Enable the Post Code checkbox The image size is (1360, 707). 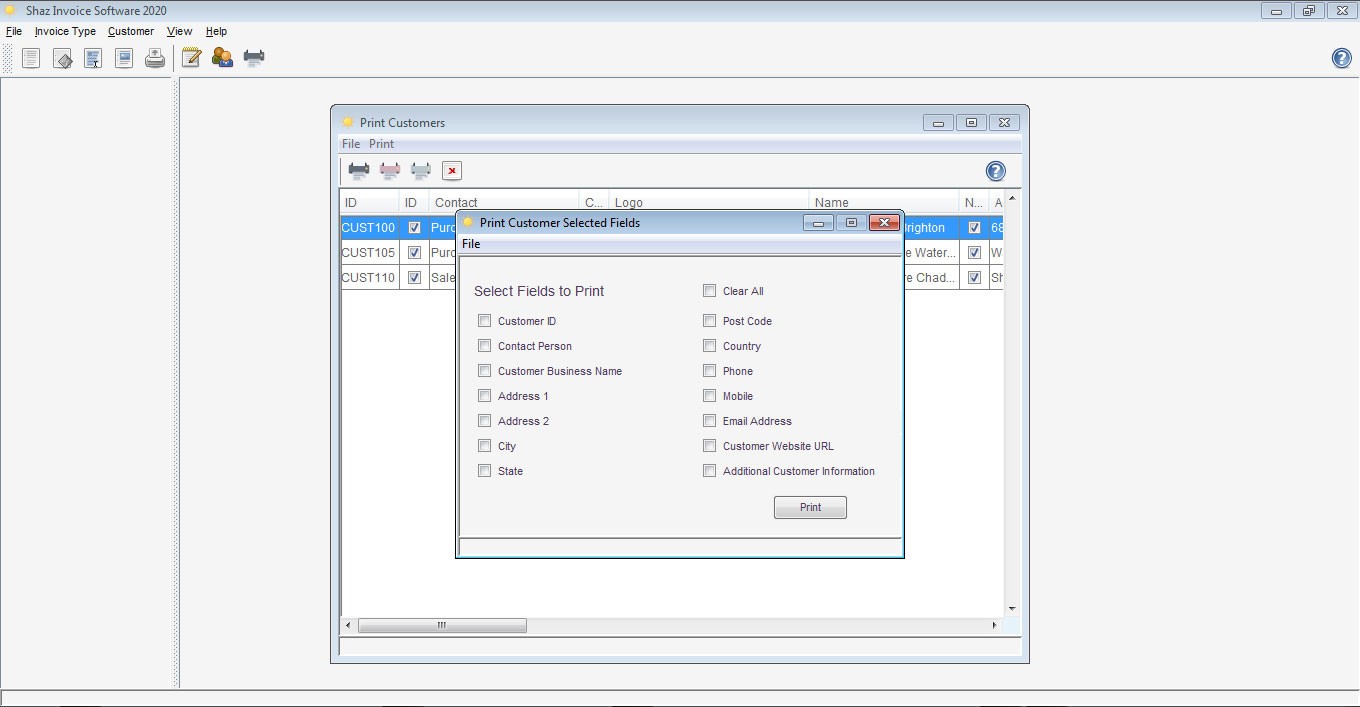(710, 321)
